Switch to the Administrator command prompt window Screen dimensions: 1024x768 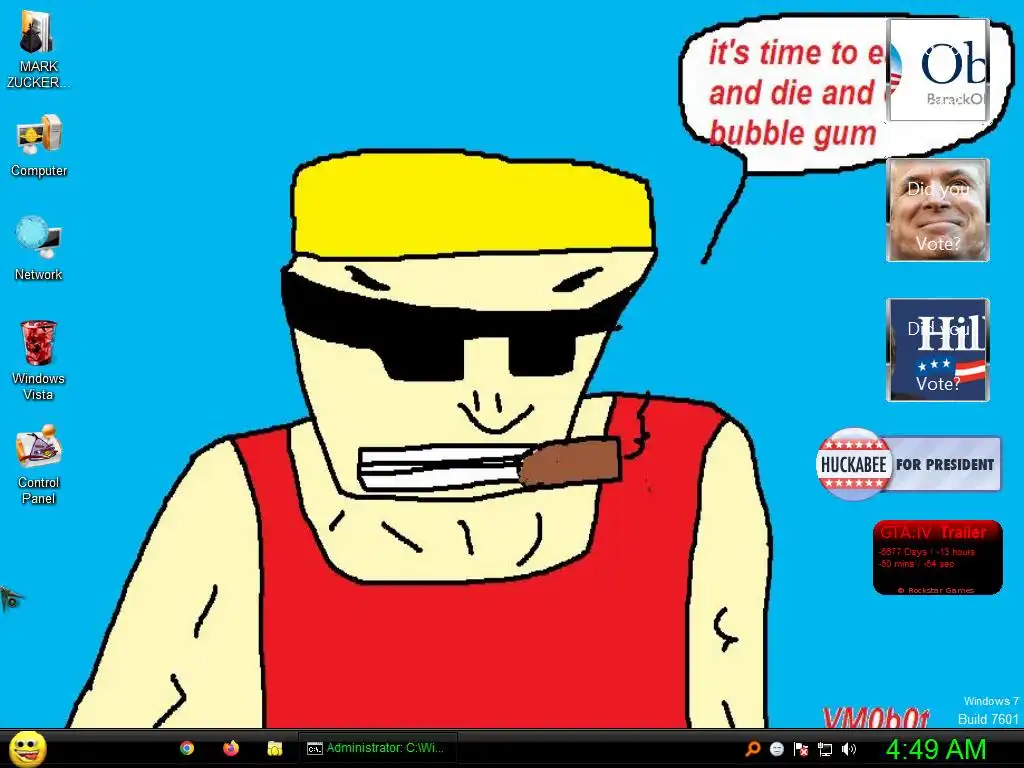point(377,748)
